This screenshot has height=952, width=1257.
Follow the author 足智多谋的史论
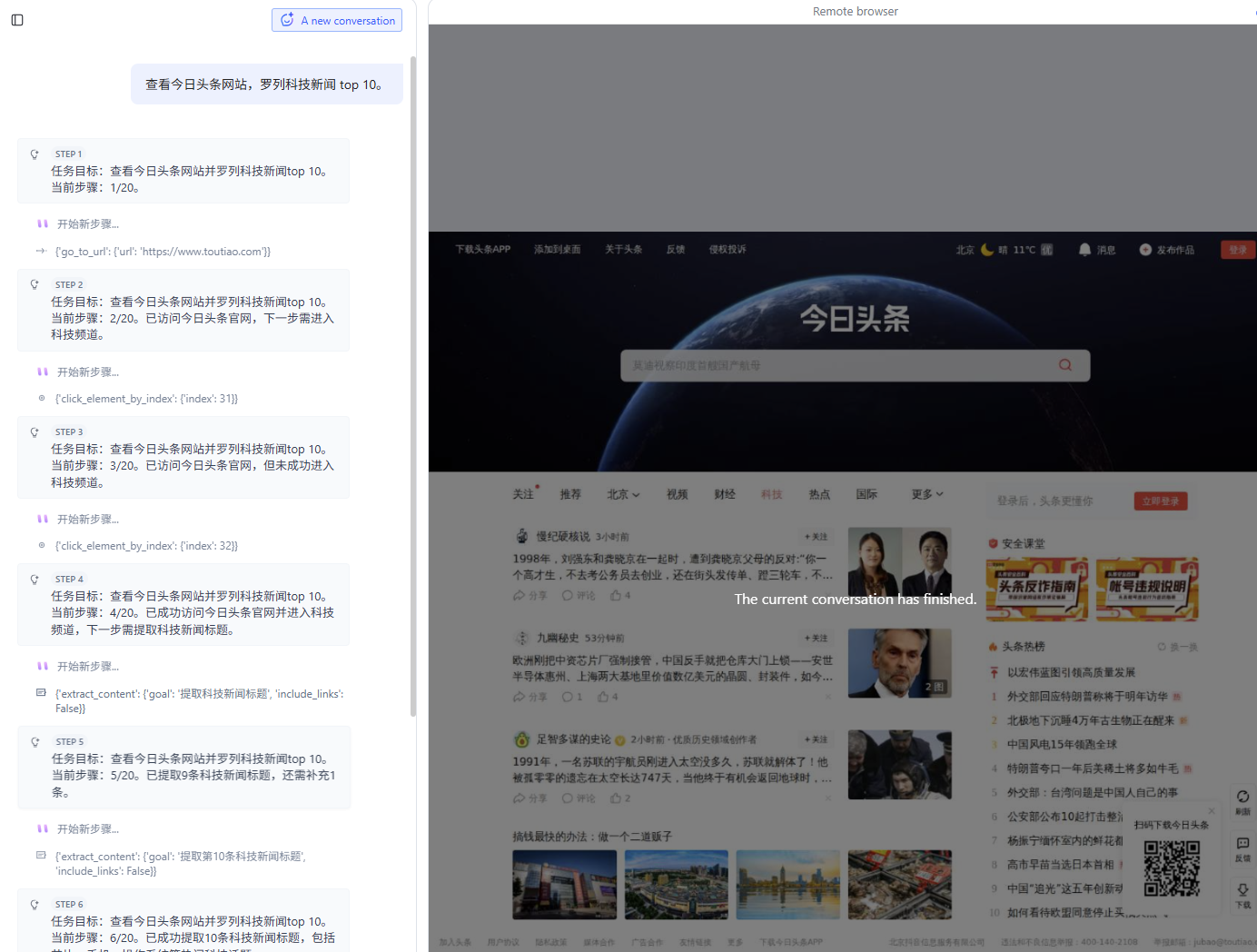(816, 739)
